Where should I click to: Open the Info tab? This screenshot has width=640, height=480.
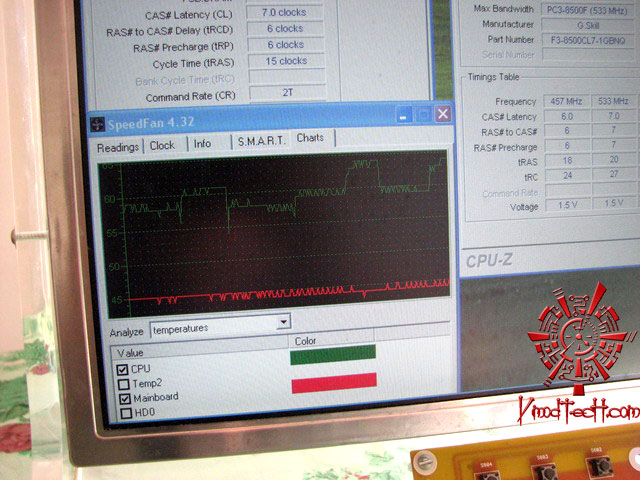pos(202,144)
